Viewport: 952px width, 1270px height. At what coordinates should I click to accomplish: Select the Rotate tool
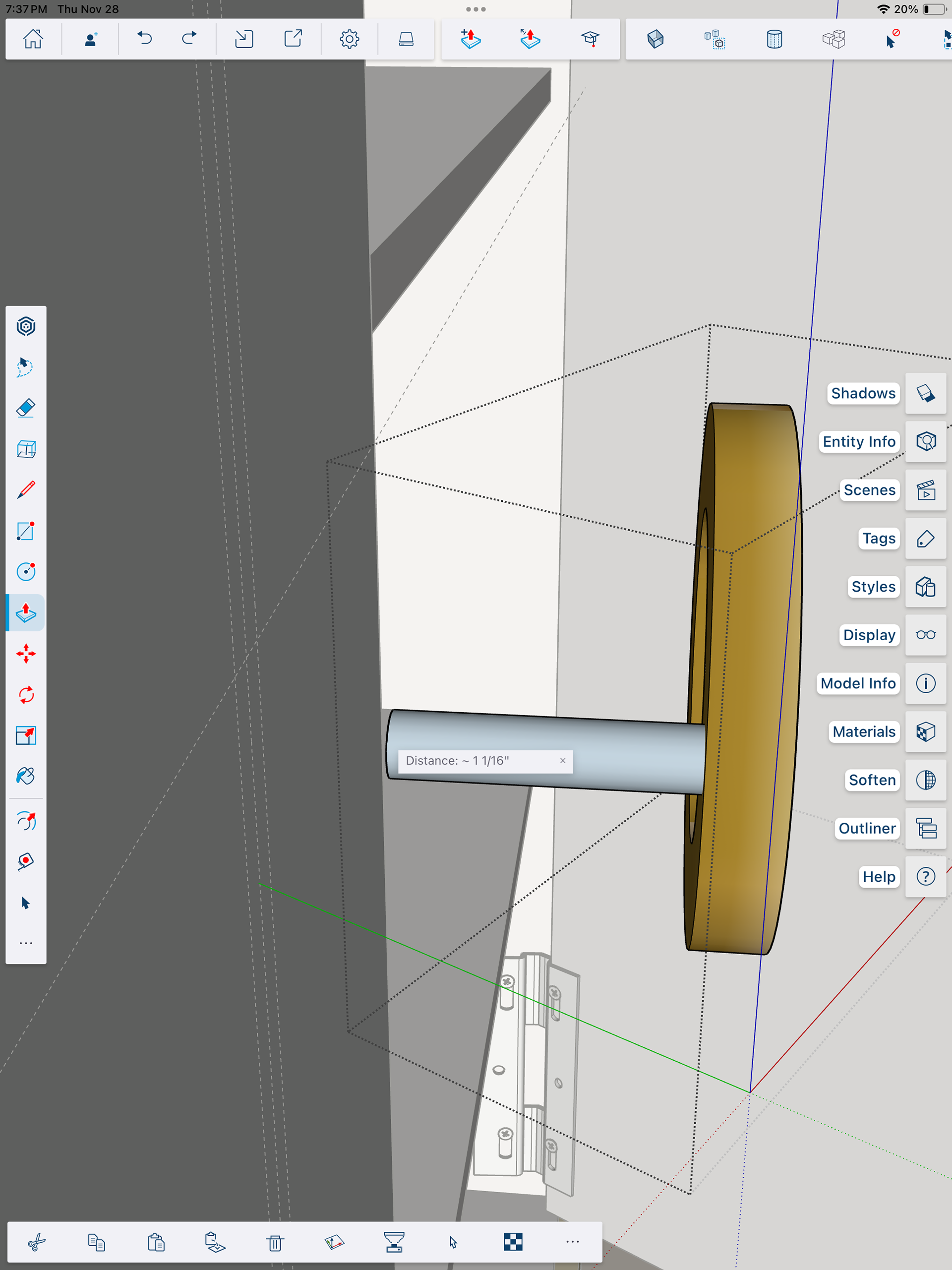(x=26, y=695)
